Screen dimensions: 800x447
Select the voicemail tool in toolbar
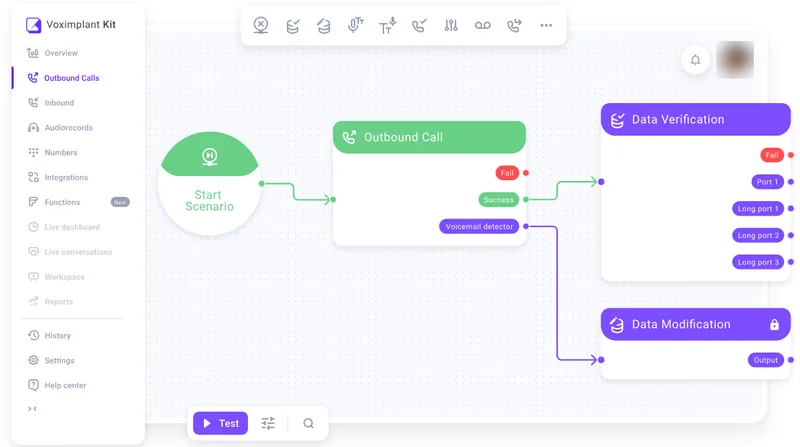click(x=483, y=26)
